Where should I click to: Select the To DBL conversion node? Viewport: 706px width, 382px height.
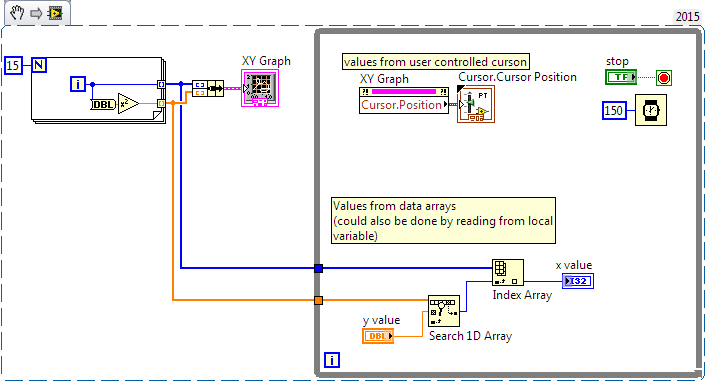coord(103,105)
